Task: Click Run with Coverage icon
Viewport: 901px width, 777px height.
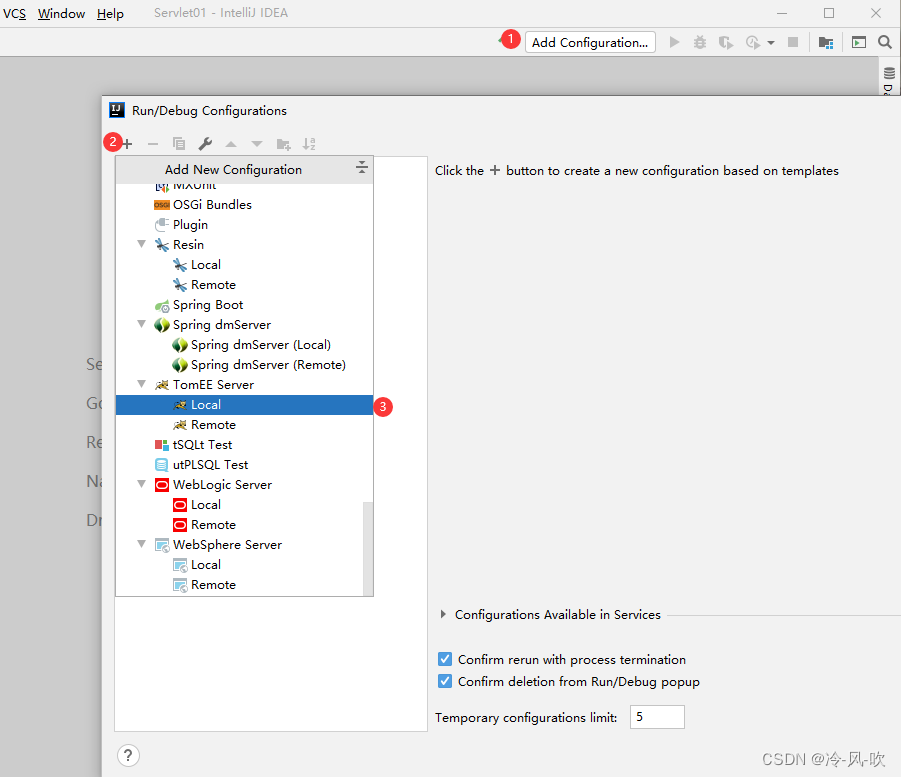Action: click(726, 43)
